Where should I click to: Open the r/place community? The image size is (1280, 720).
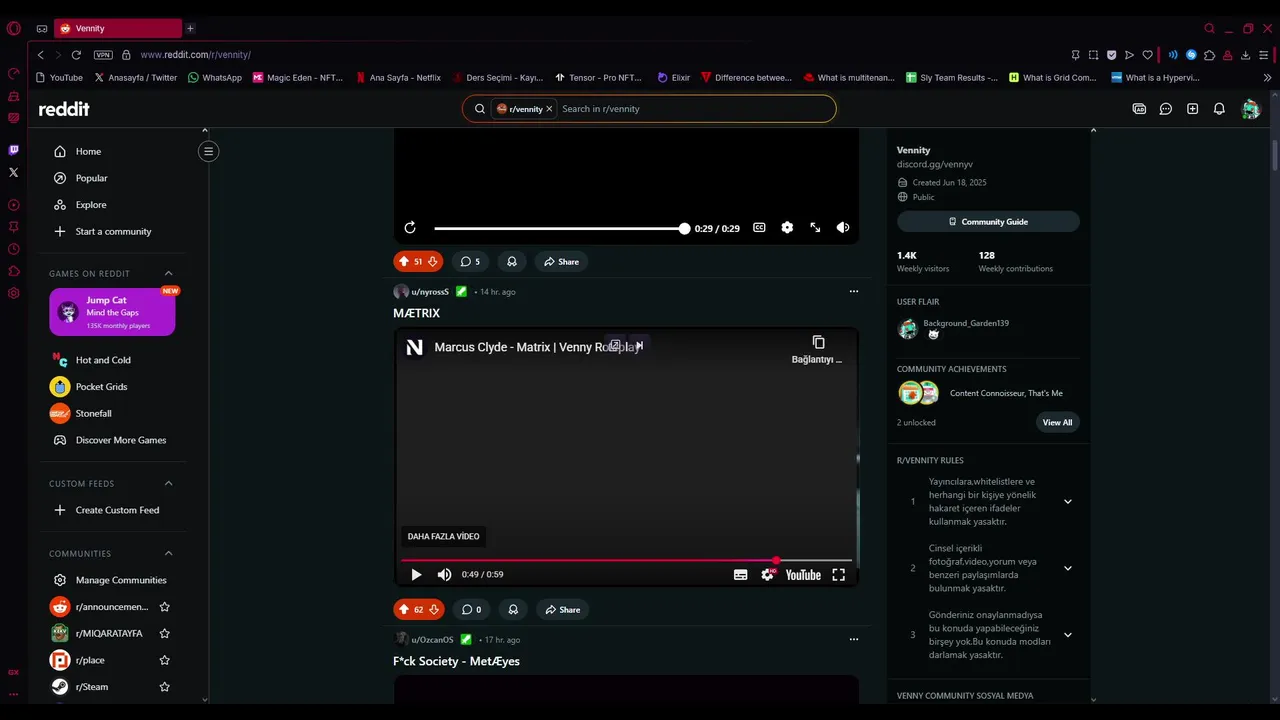point(90,660)
